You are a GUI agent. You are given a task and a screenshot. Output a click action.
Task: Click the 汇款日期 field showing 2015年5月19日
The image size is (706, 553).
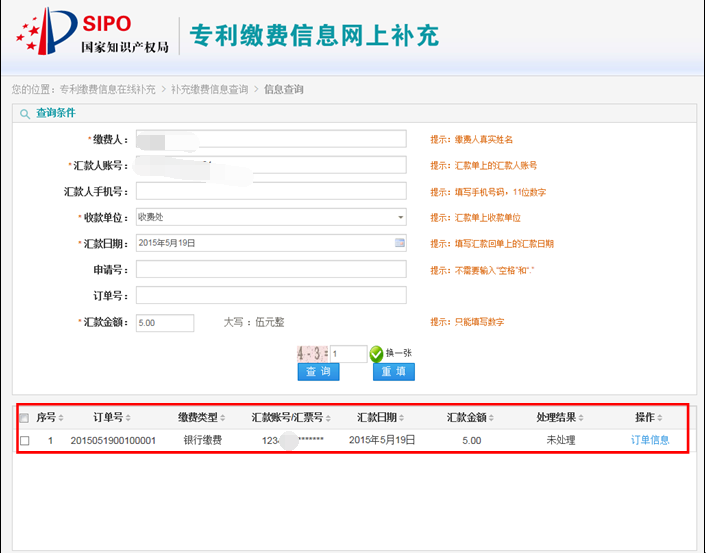(x=271, y=243)
